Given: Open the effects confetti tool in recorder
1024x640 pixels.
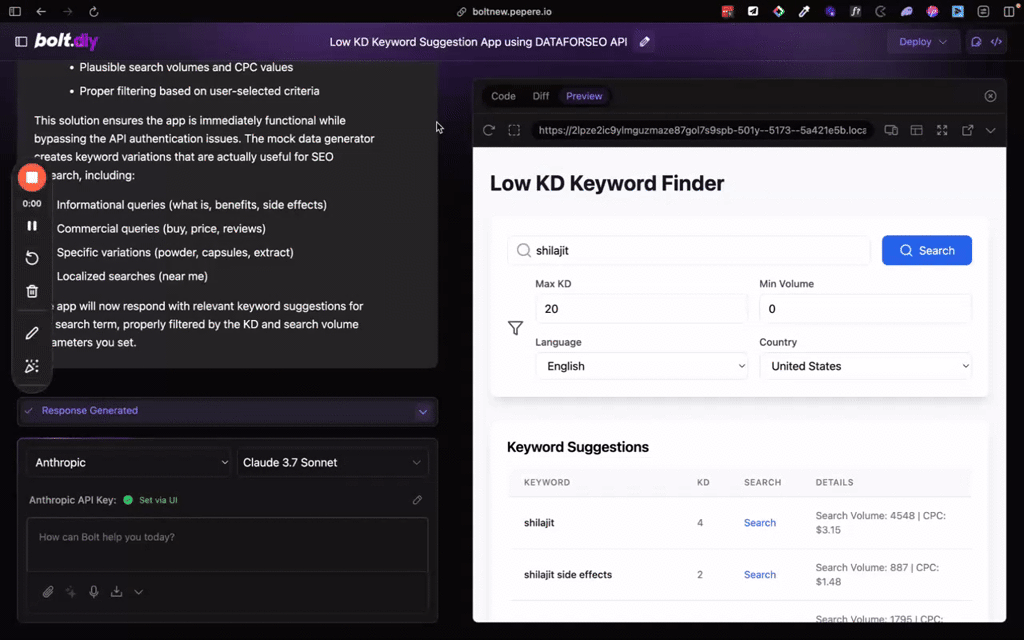Looking at the screenshot, I should 31,366.
